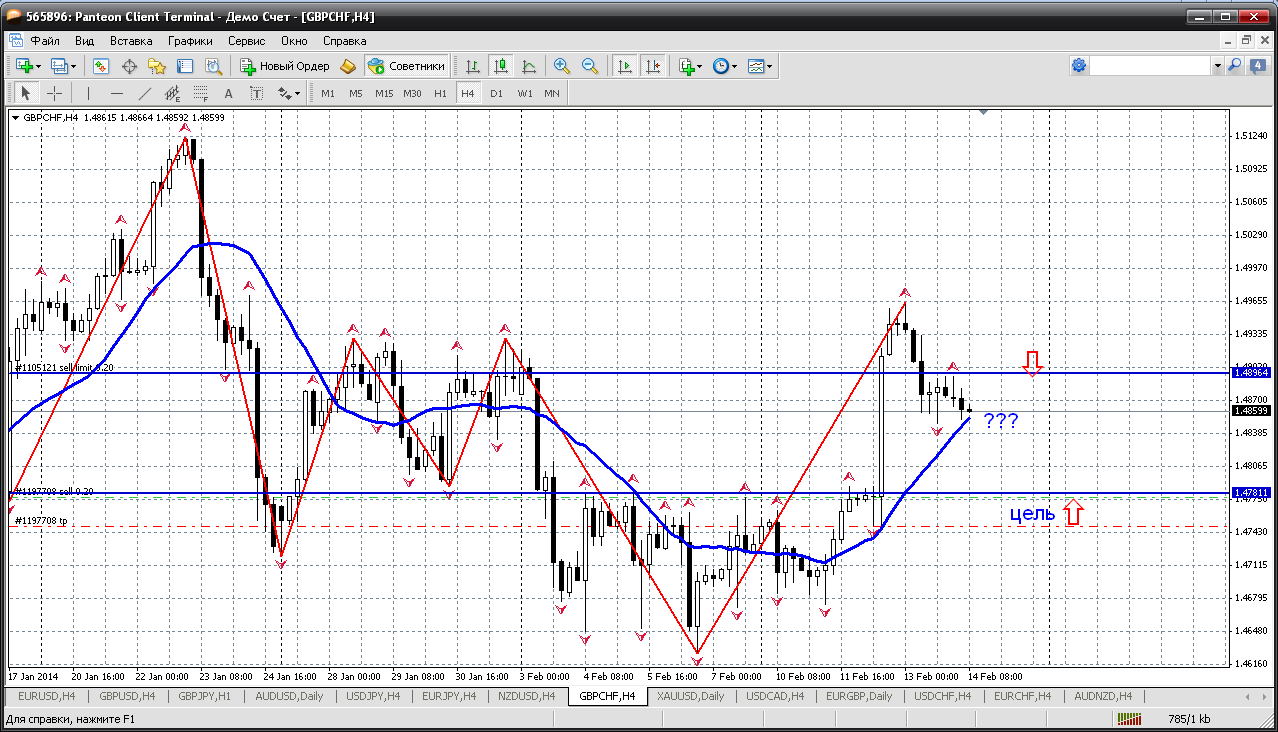Open the Data Window crosshair icon

pos(129,66)
